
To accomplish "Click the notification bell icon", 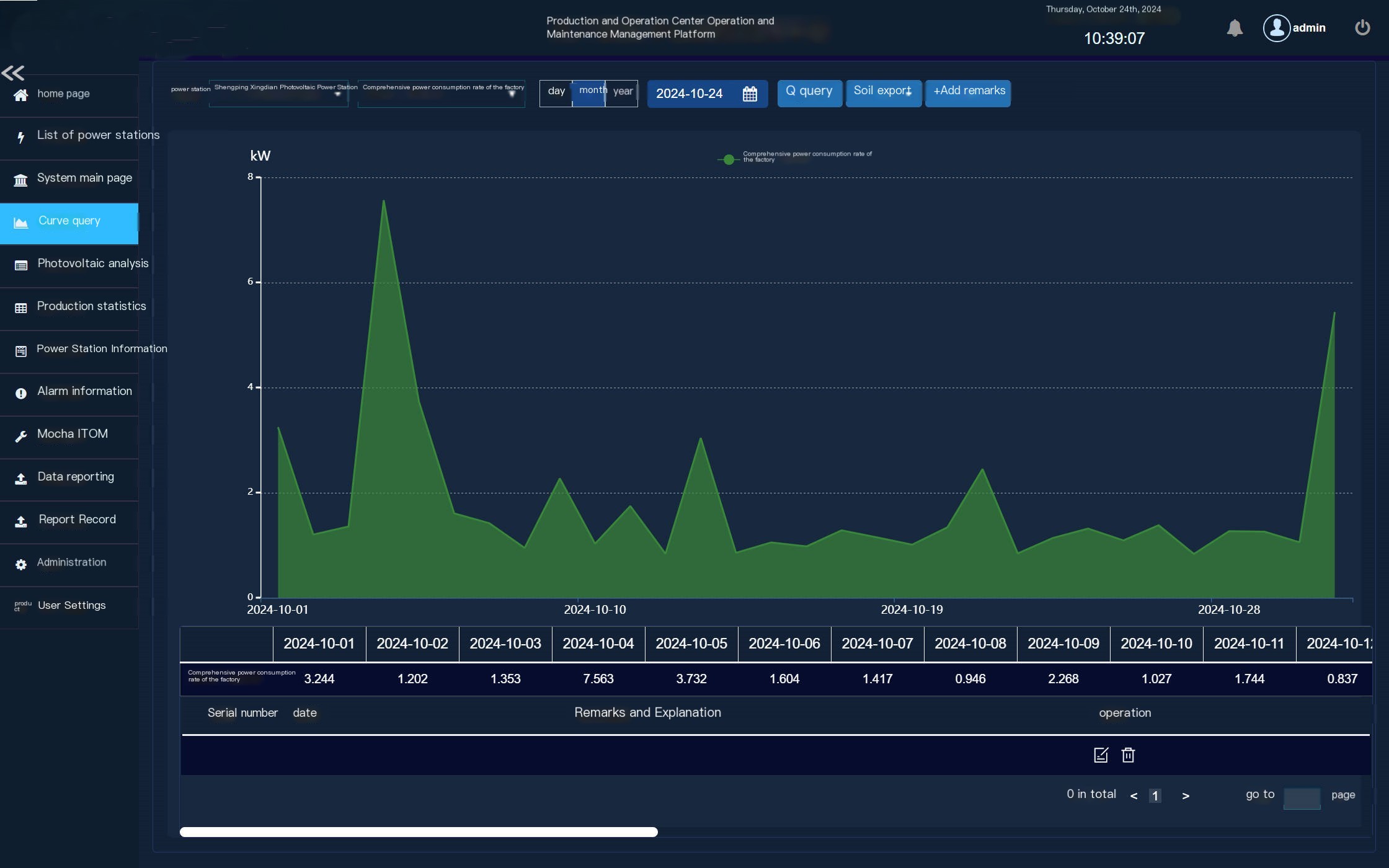I will click(x=1234, y=29).
